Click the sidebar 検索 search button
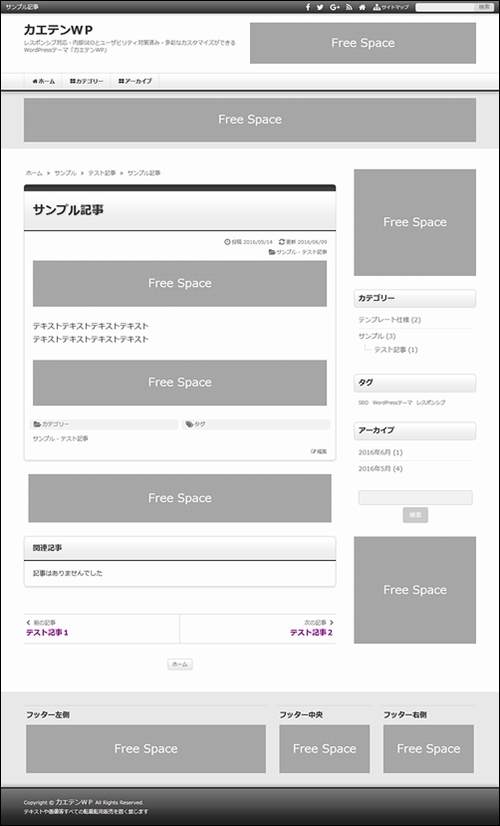The width and height of the screenshot is (500, 826). [x=415, y=515]
